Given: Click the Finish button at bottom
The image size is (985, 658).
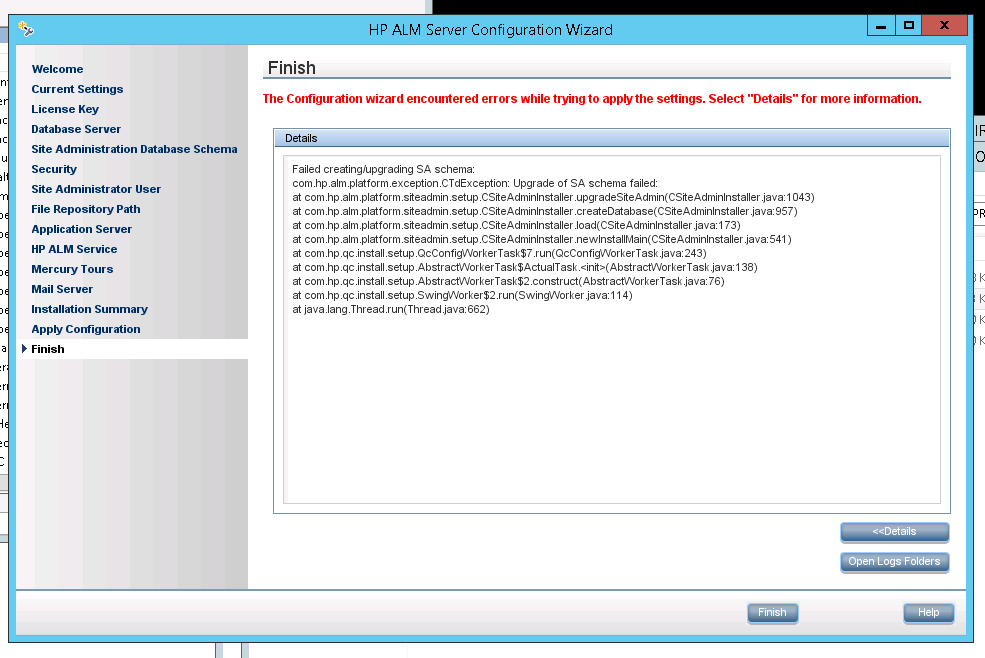Looking at the screenshot, I should tap(773, 613).
